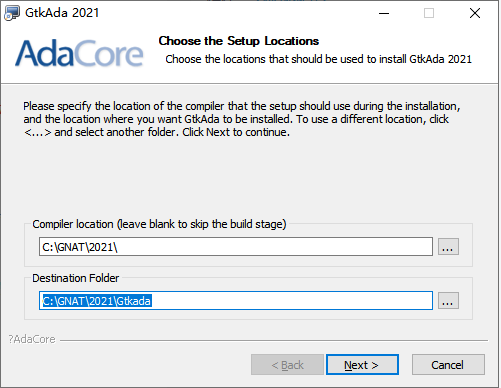
Task: Click the Next > button
Action: click(362, 365)
